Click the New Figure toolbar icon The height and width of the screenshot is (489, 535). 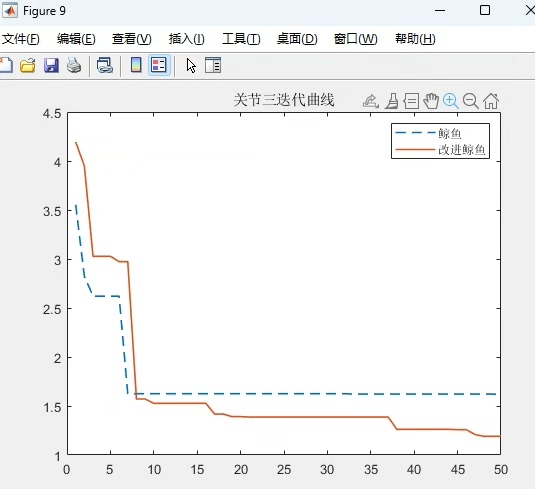[5, 65]
